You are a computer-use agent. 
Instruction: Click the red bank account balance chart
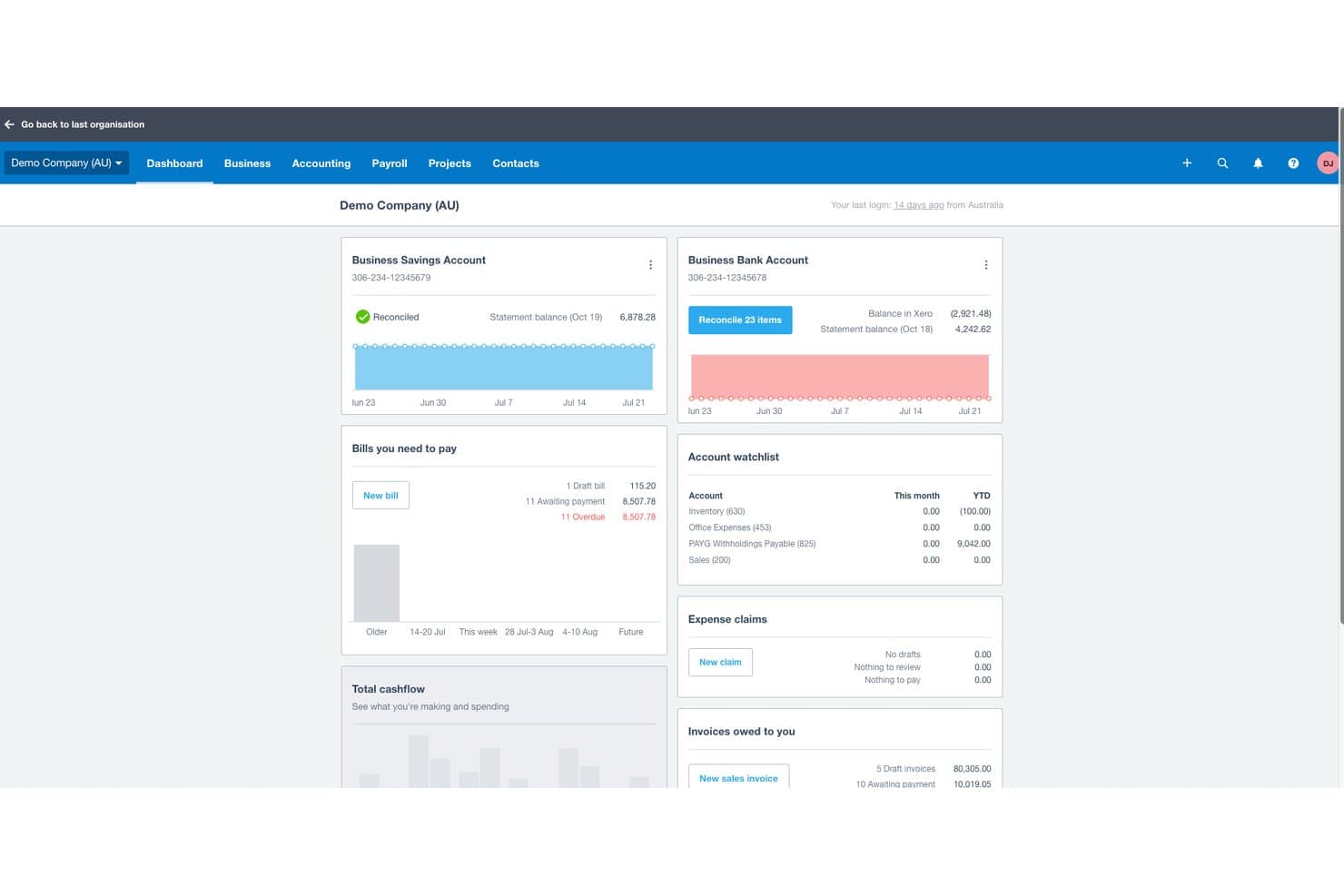pyautogui.click(x=840, y=376)
